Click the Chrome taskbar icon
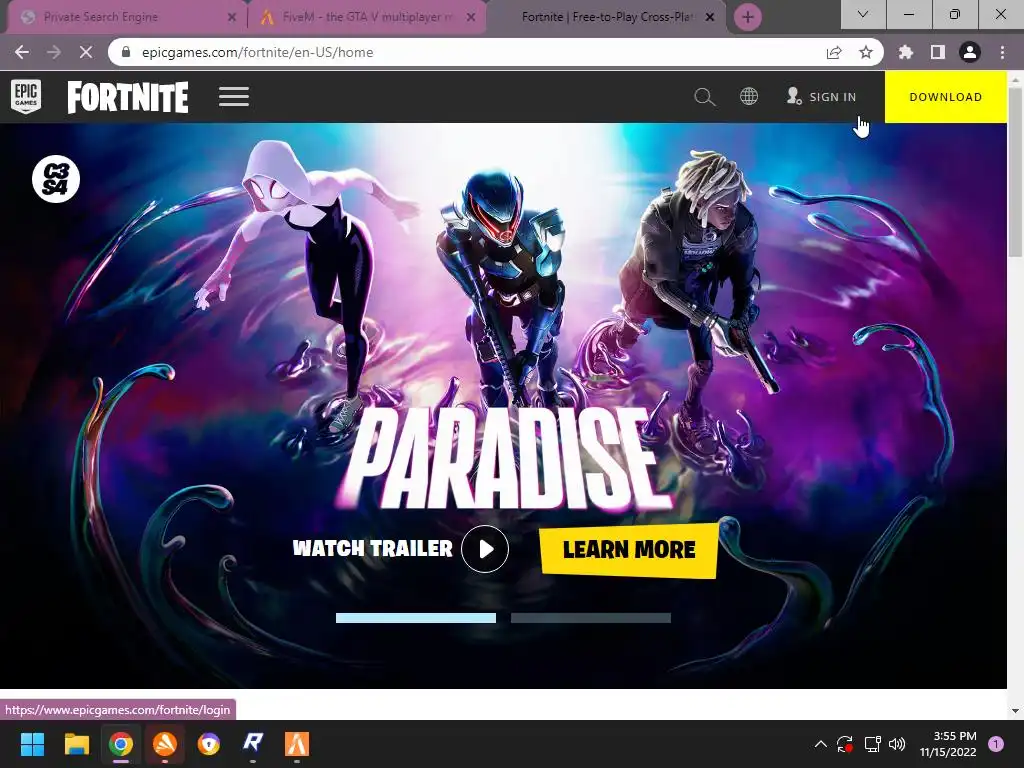 [x=121, y=744]
